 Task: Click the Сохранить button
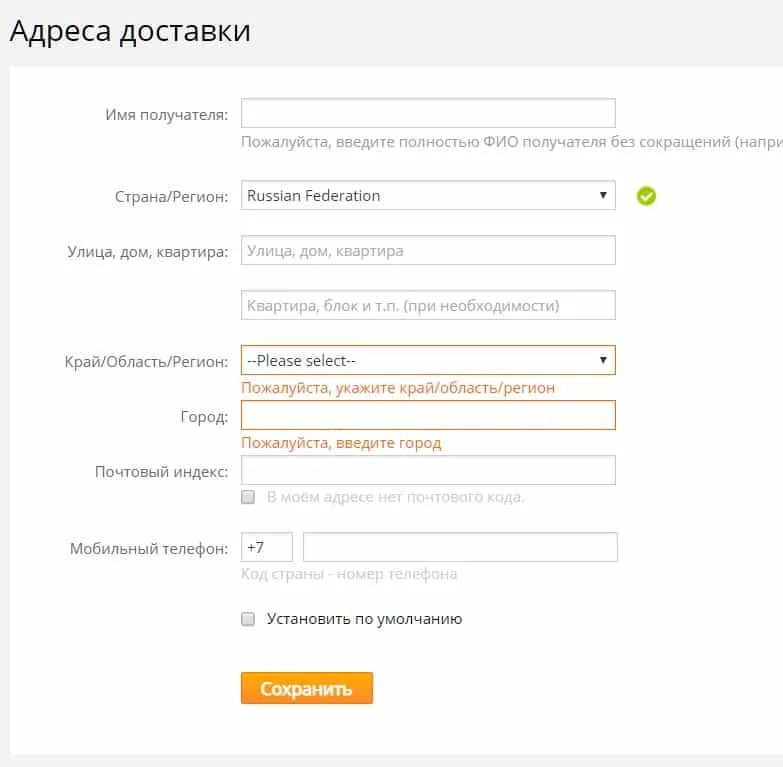[x=307, y=688]
